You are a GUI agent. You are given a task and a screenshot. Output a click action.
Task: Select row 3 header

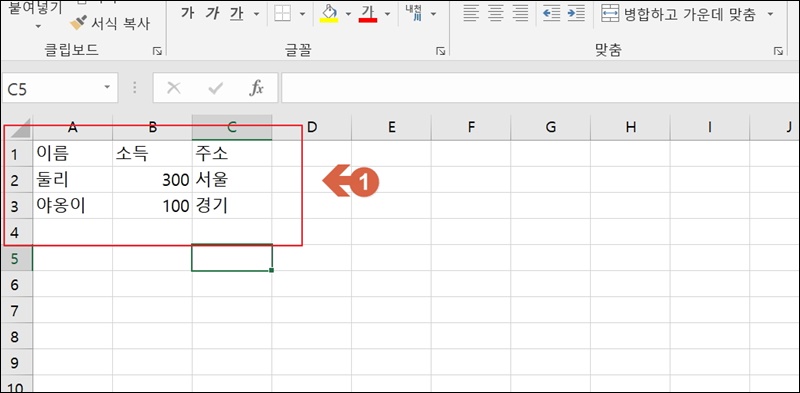click(x=16, y=206)
